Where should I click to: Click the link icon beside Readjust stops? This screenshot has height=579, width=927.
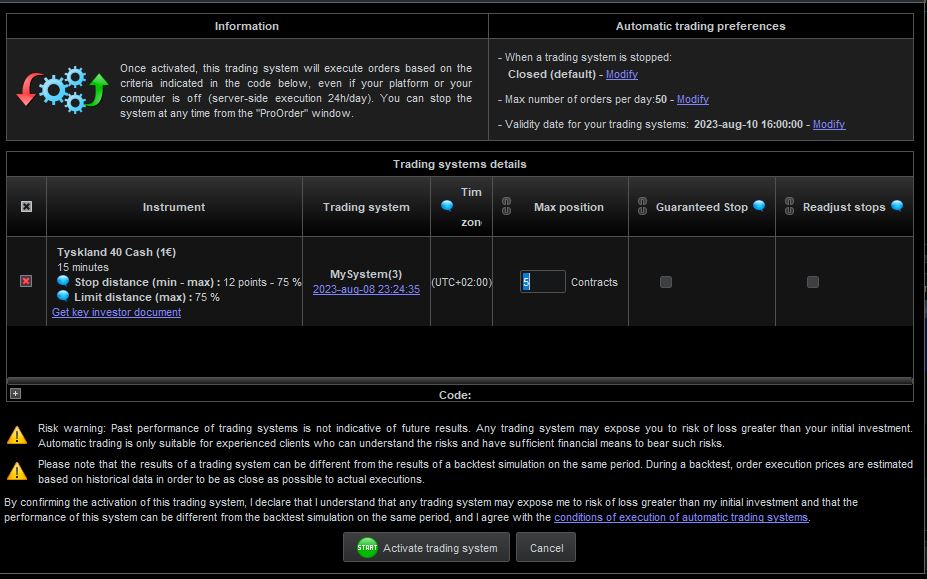(x=789, y=206)
